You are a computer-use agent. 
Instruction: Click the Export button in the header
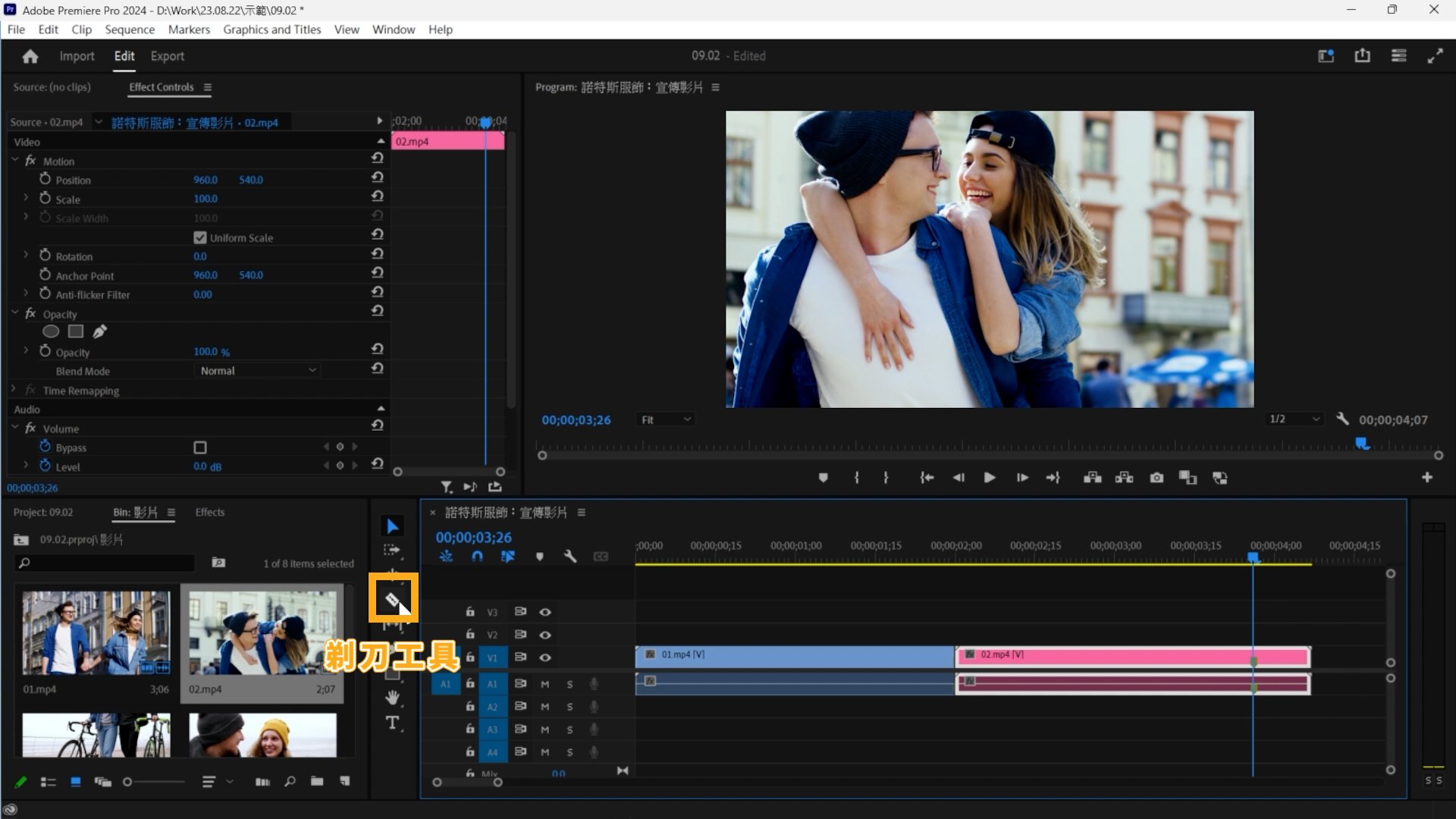click(167, 55)
